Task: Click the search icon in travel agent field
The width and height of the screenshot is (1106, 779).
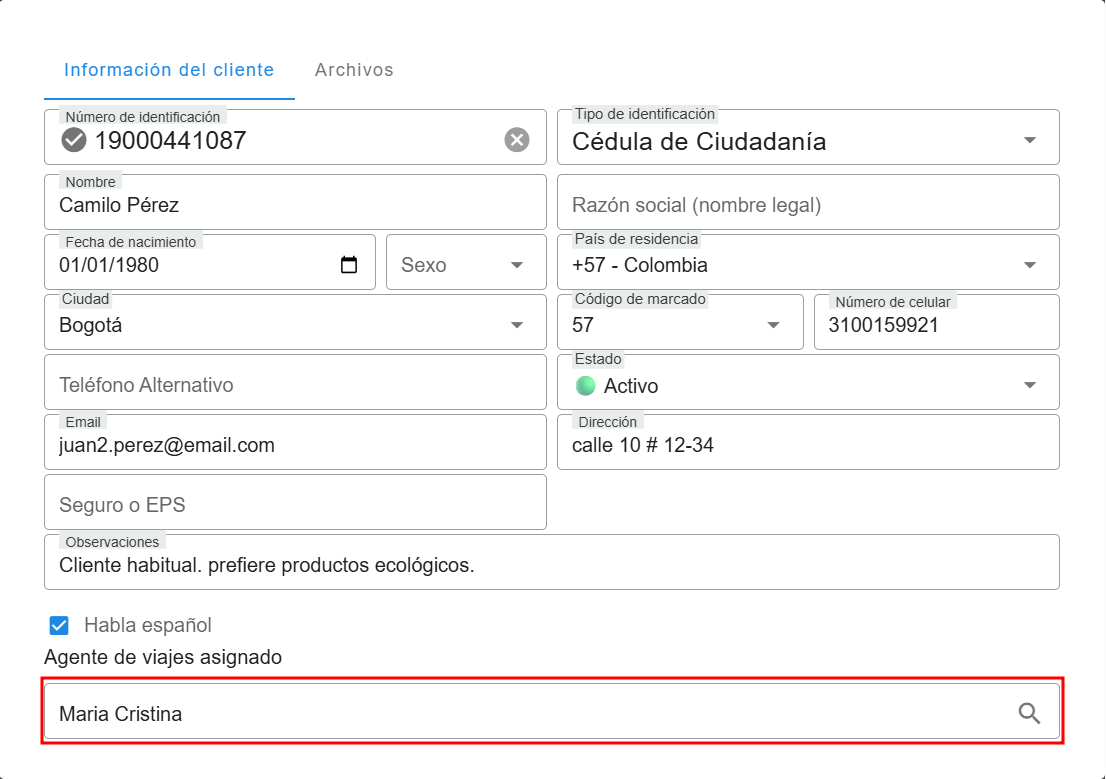Action: tap(1029, 713)
